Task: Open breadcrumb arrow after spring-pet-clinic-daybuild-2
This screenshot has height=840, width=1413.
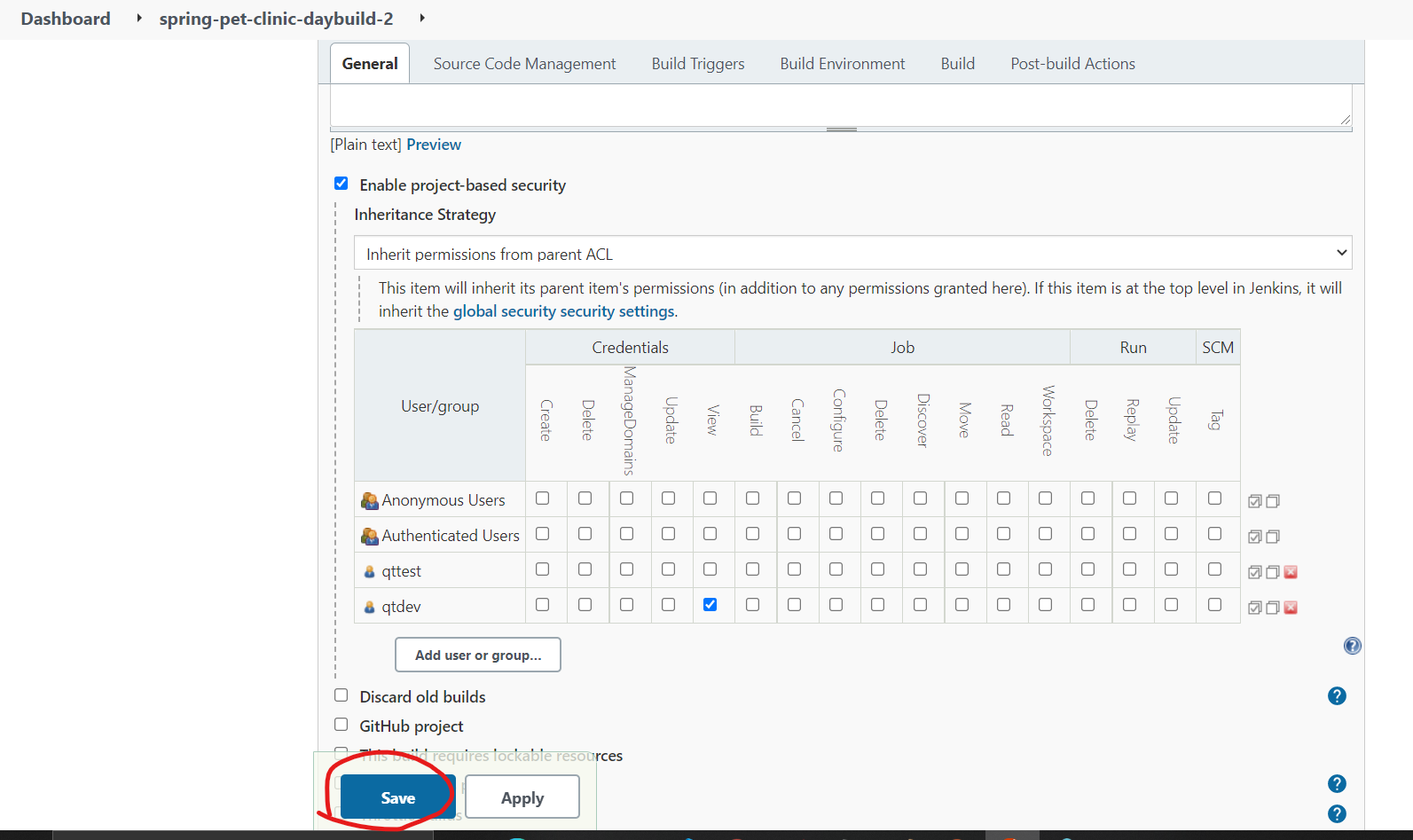Action: (422, 18)
